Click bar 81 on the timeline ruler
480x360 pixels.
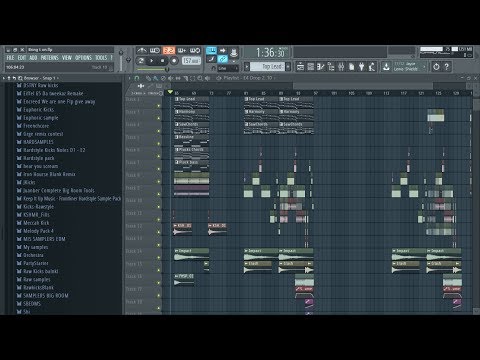tap(246, 93)
